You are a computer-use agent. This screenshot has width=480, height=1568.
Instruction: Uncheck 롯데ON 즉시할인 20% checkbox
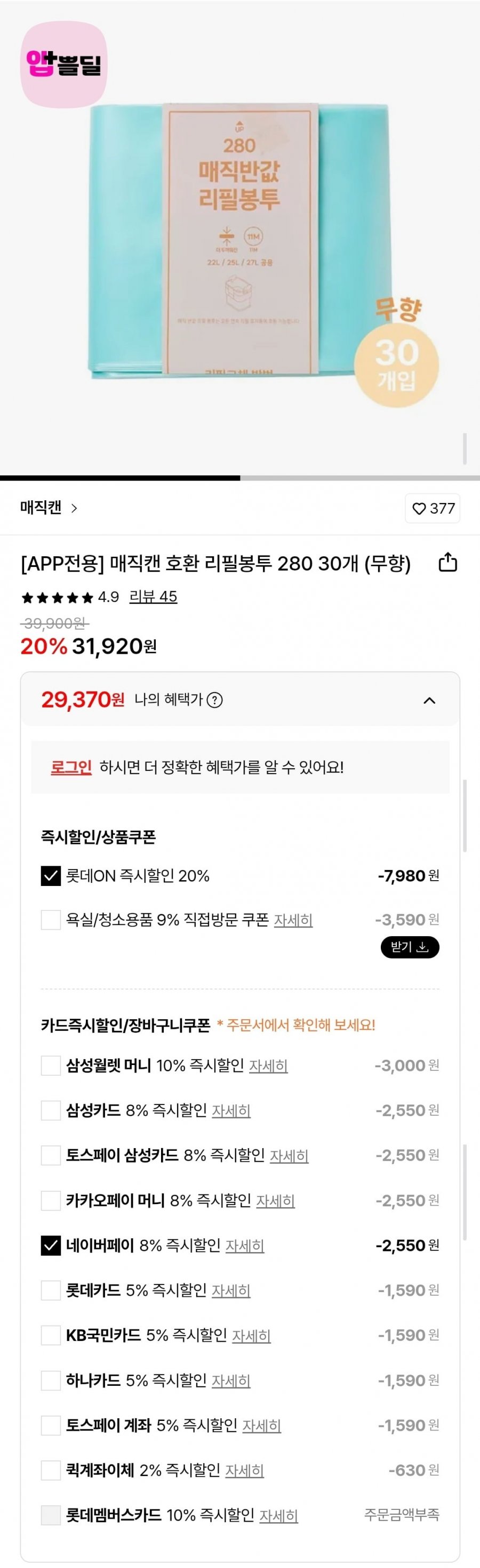(x=51, y=876)
